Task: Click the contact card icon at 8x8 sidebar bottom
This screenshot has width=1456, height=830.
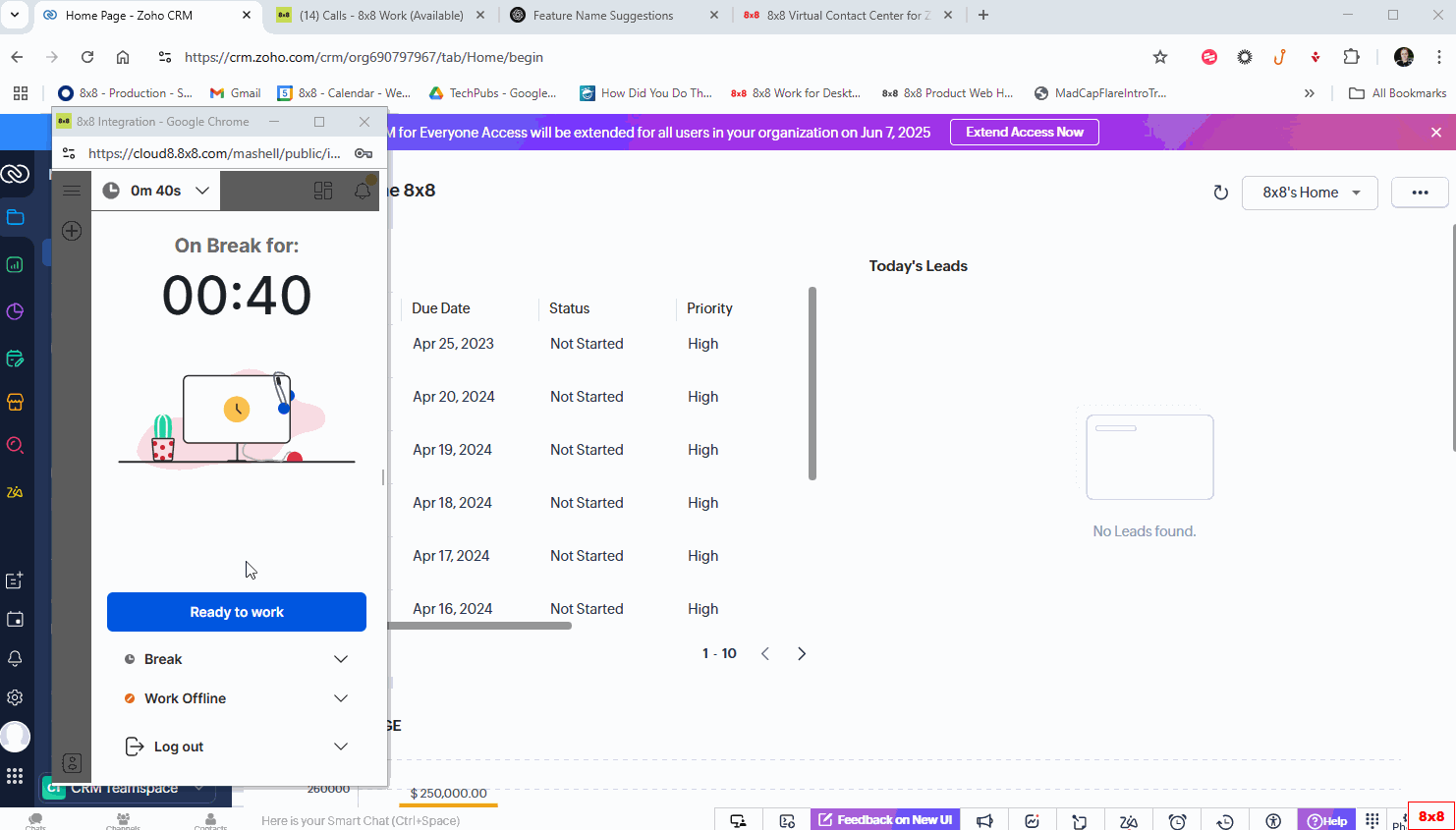Action: [x=72, y=763]
